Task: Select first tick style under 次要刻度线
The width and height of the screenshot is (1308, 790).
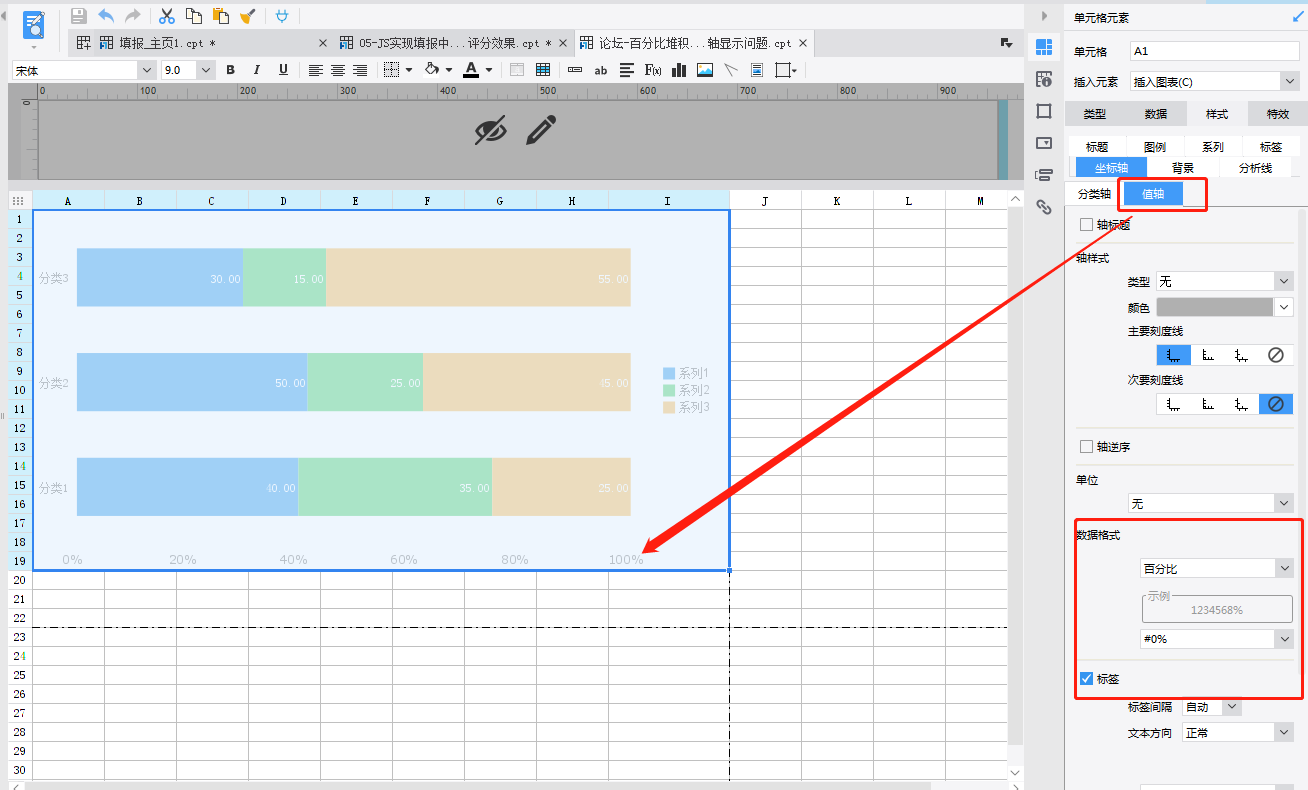Action: 1174,404
